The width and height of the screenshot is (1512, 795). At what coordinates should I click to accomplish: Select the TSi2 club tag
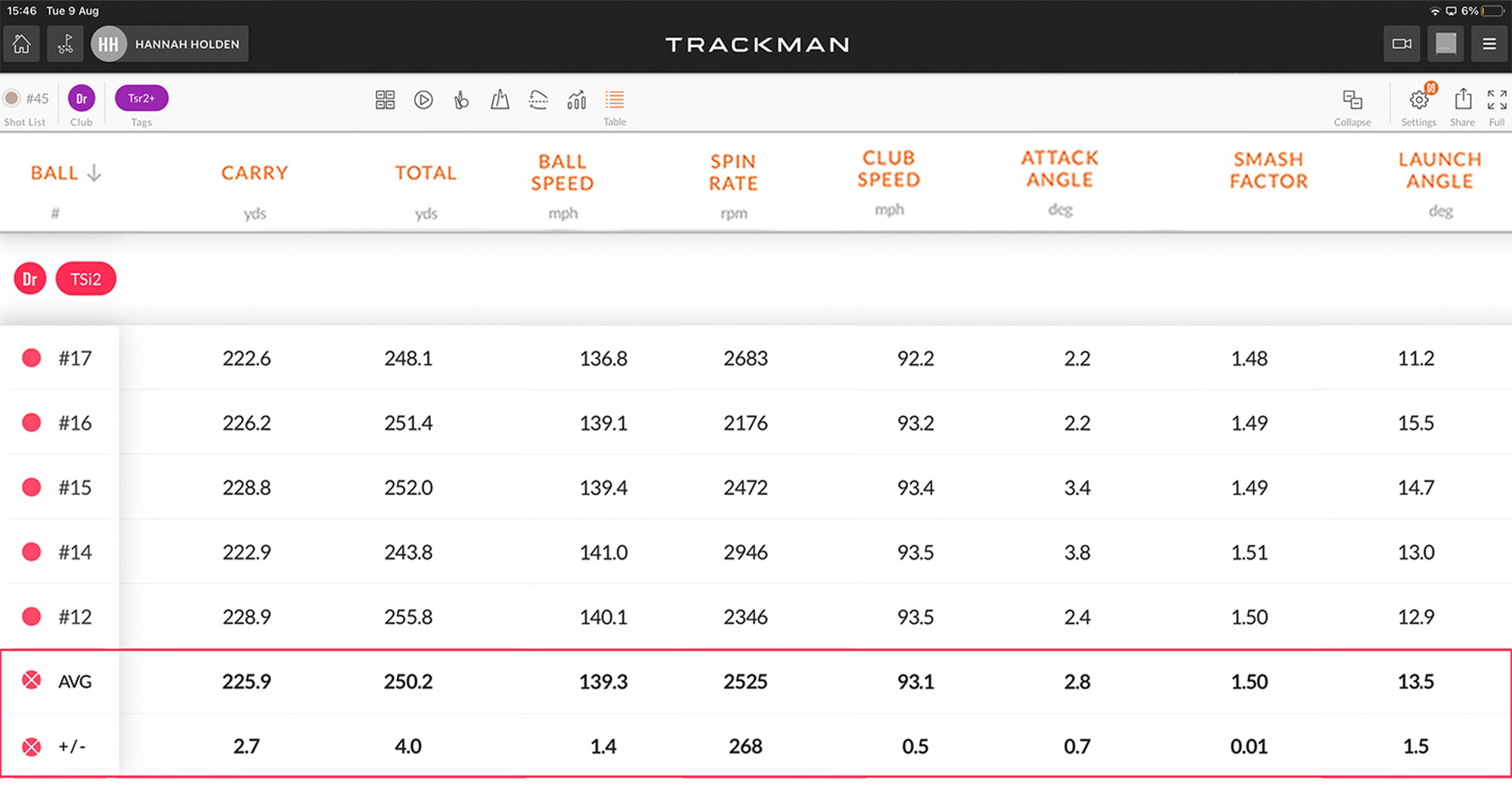click(85, 278)
